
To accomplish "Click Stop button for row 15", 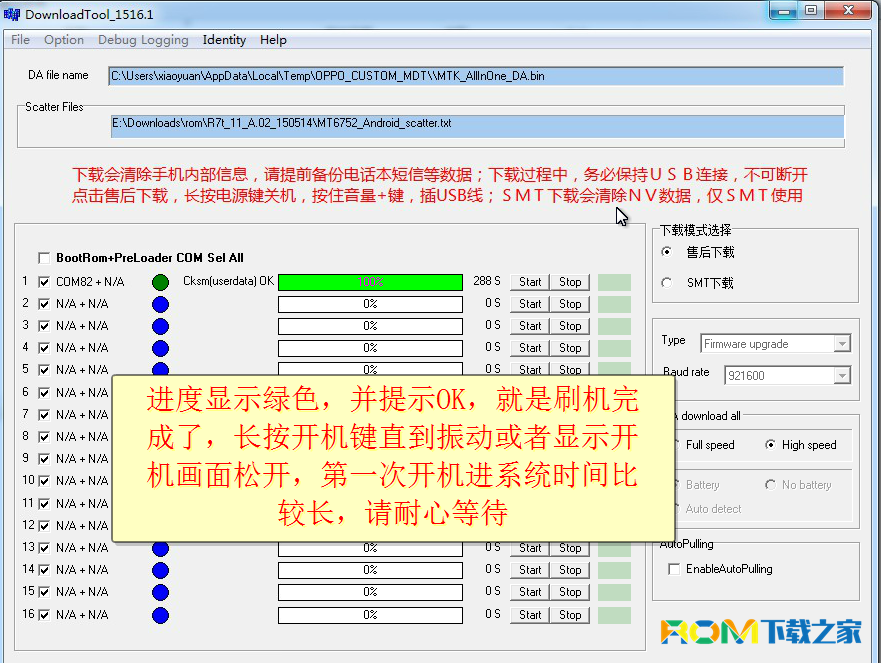I will [x=570, y=592].
